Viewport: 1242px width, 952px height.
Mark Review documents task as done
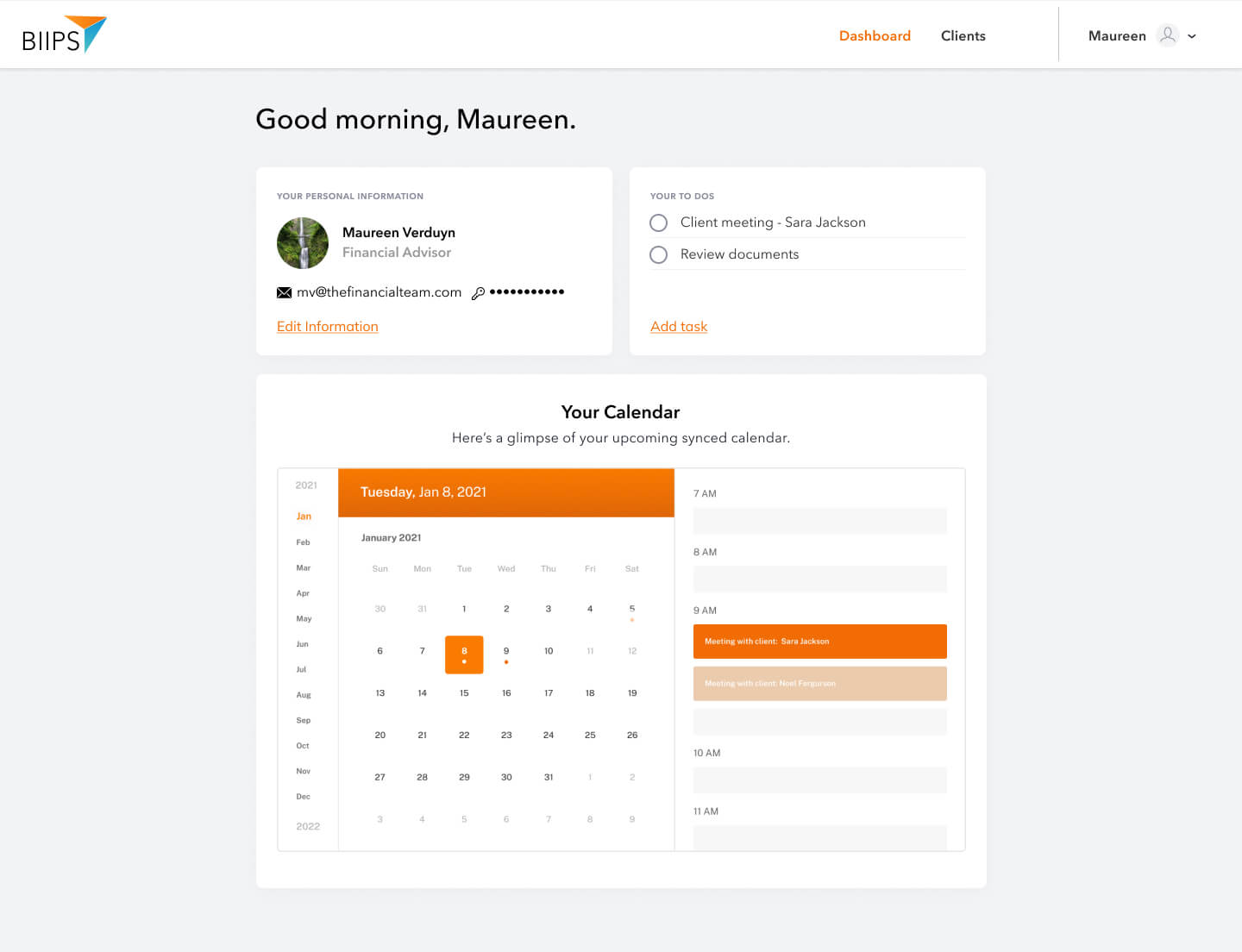pos(659,254)
